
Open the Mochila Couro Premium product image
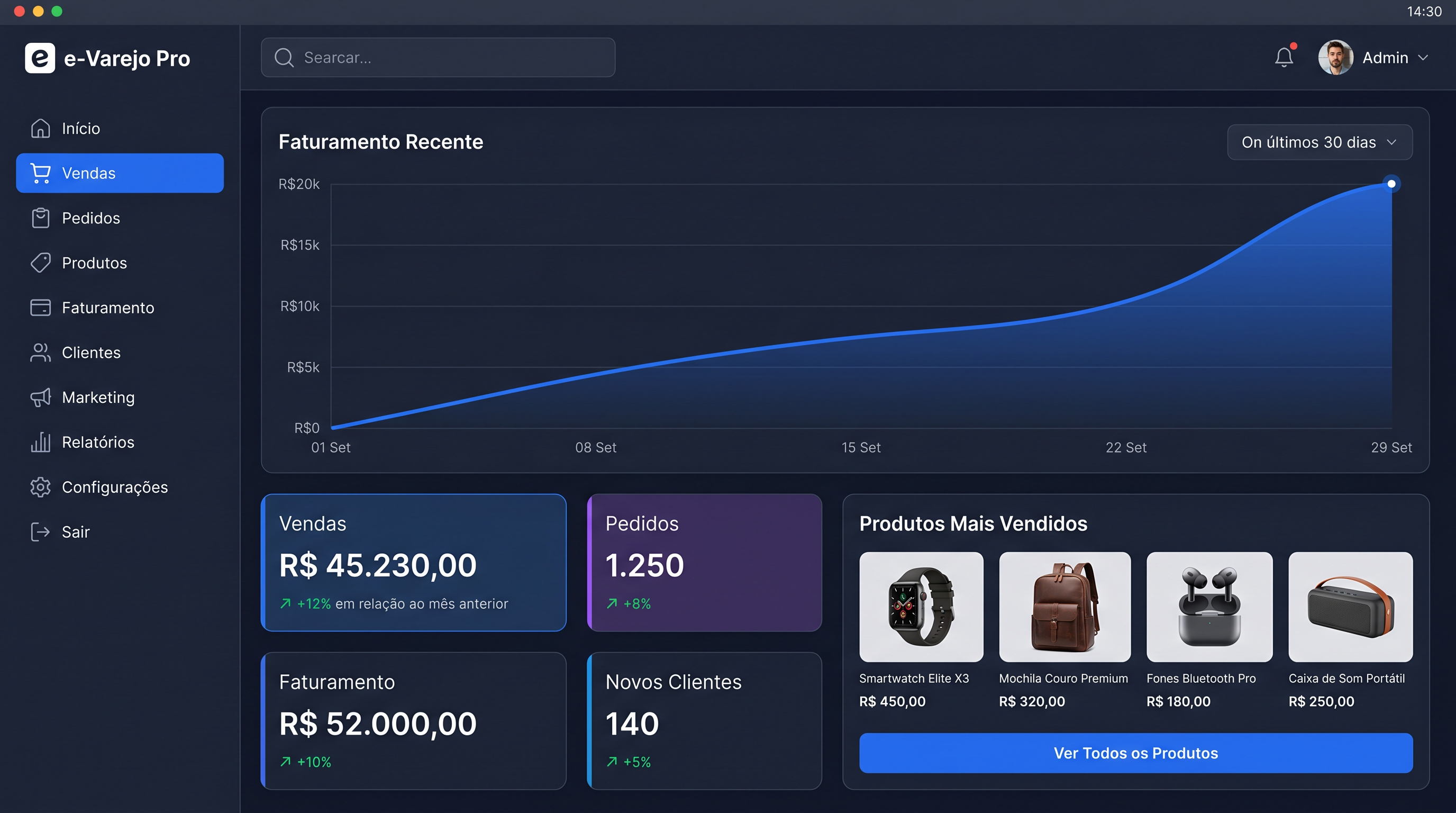coord(1065,607)
